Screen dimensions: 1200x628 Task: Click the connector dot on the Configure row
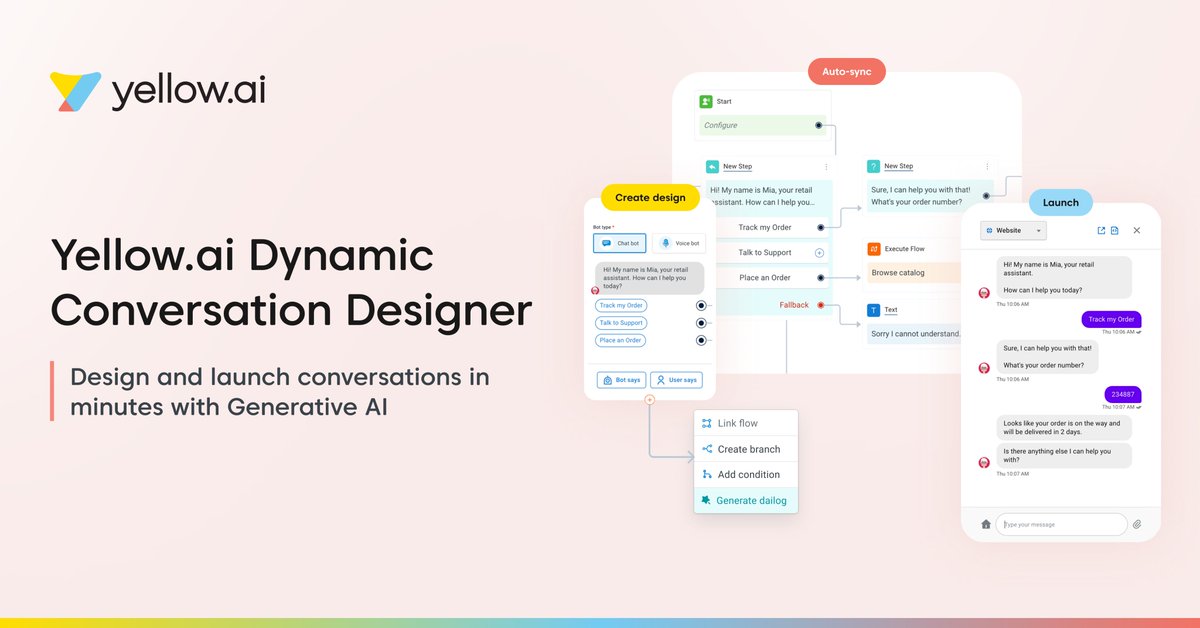819,125
